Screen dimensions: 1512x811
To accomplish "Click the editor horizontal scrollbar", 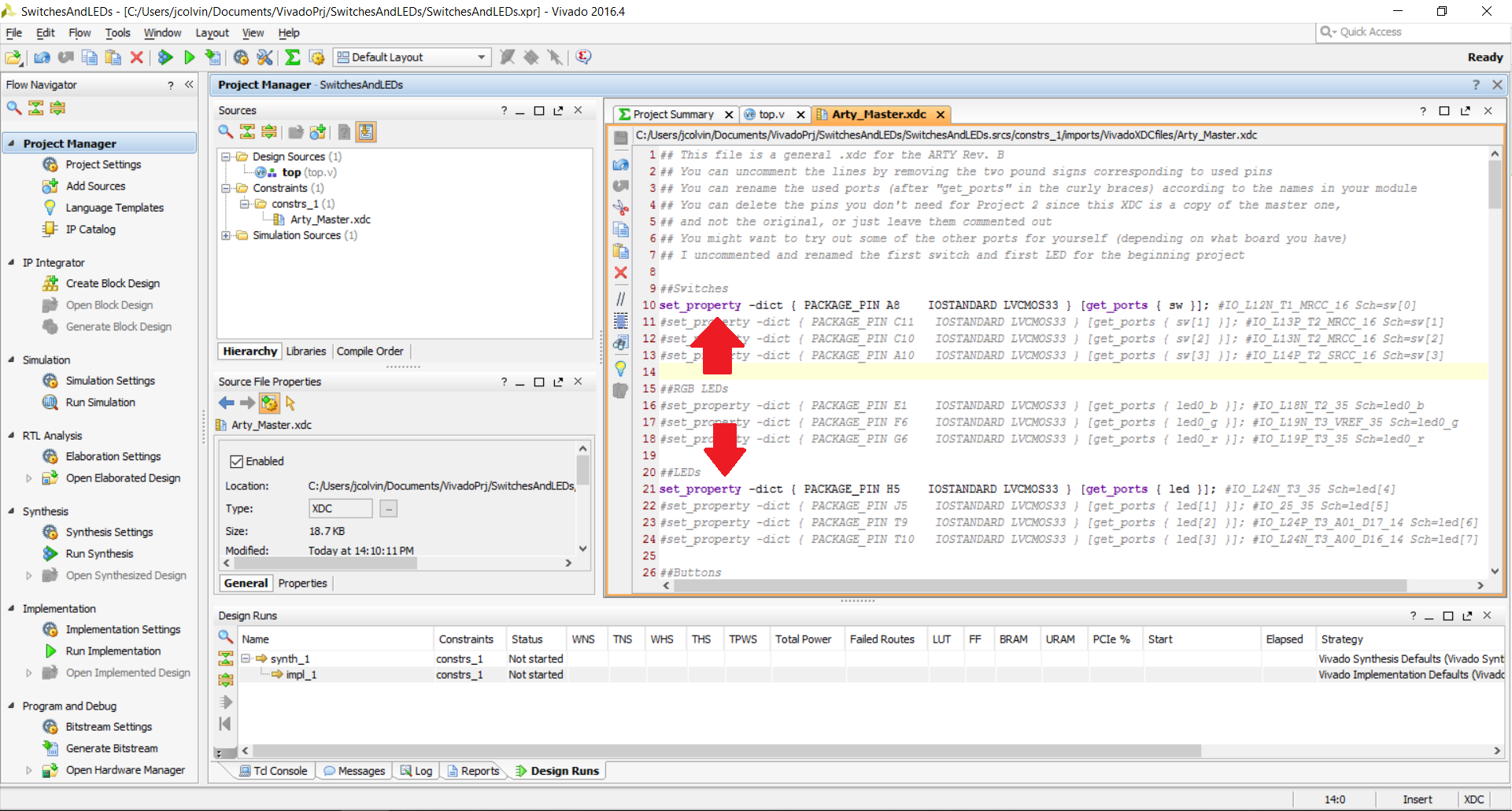I will click(1039, 585).
